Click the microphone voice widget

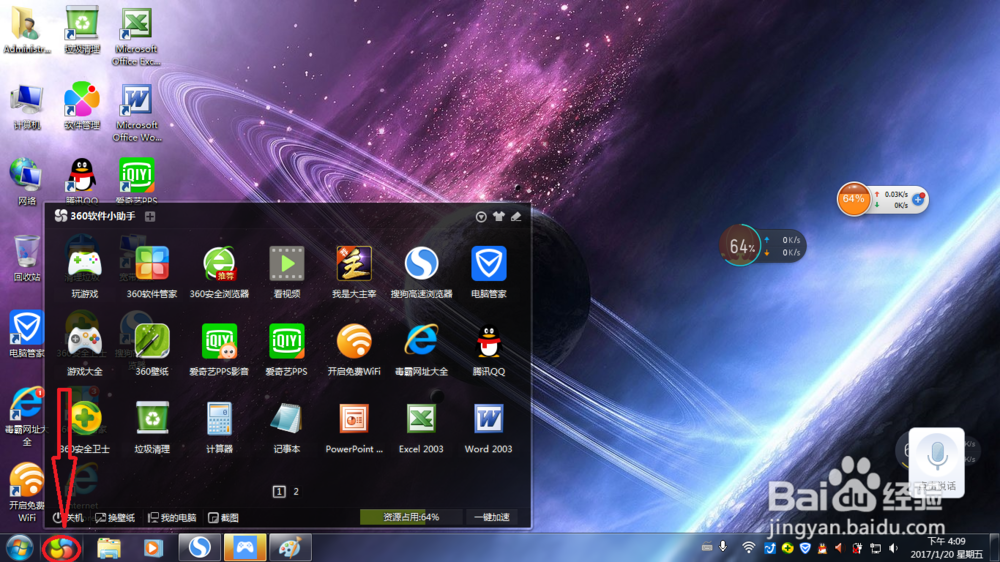click(x=936, y=463)
